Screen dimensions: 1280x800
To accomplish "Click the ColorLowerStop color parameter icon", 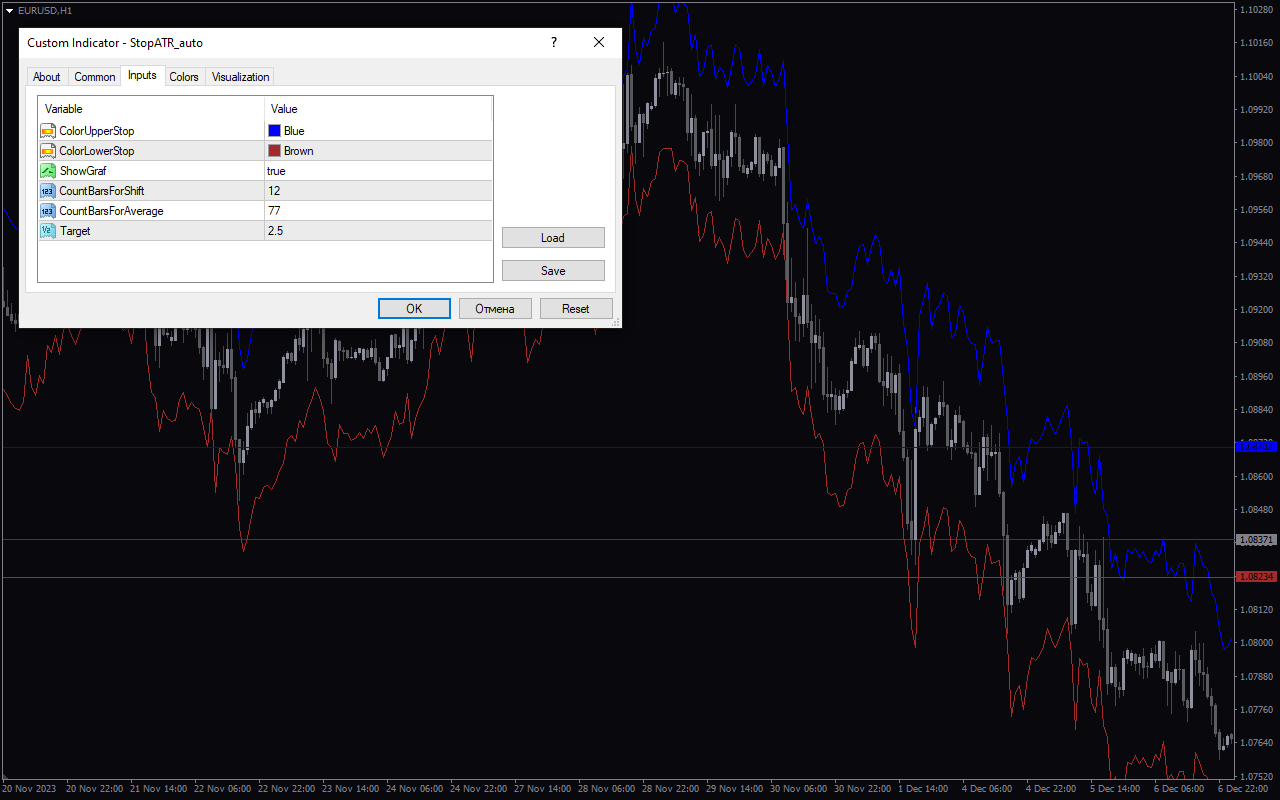I will pos(47,151).
